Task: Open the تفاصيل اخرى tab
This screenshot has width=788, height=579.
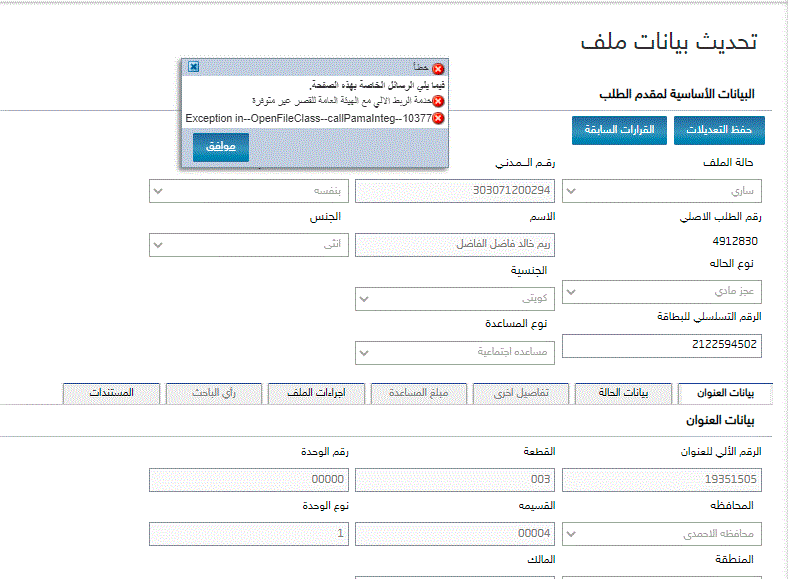Action: coord(521,393)
